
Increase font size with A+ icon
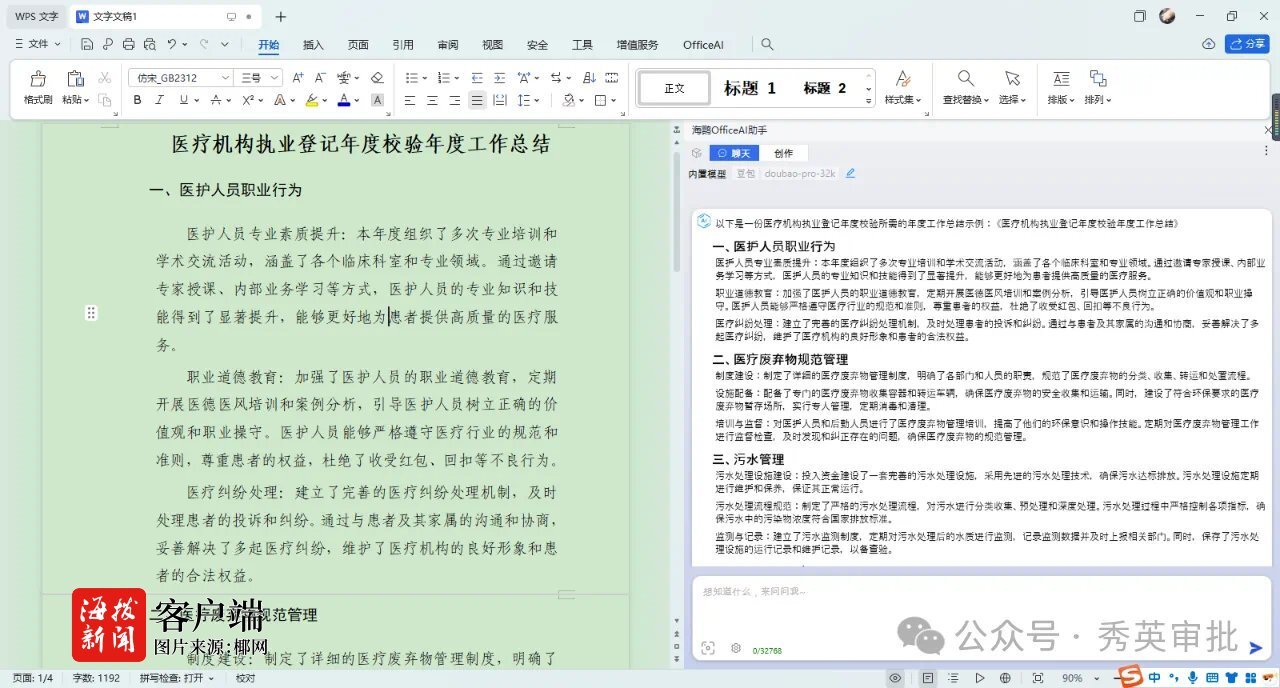pos(298,78)
